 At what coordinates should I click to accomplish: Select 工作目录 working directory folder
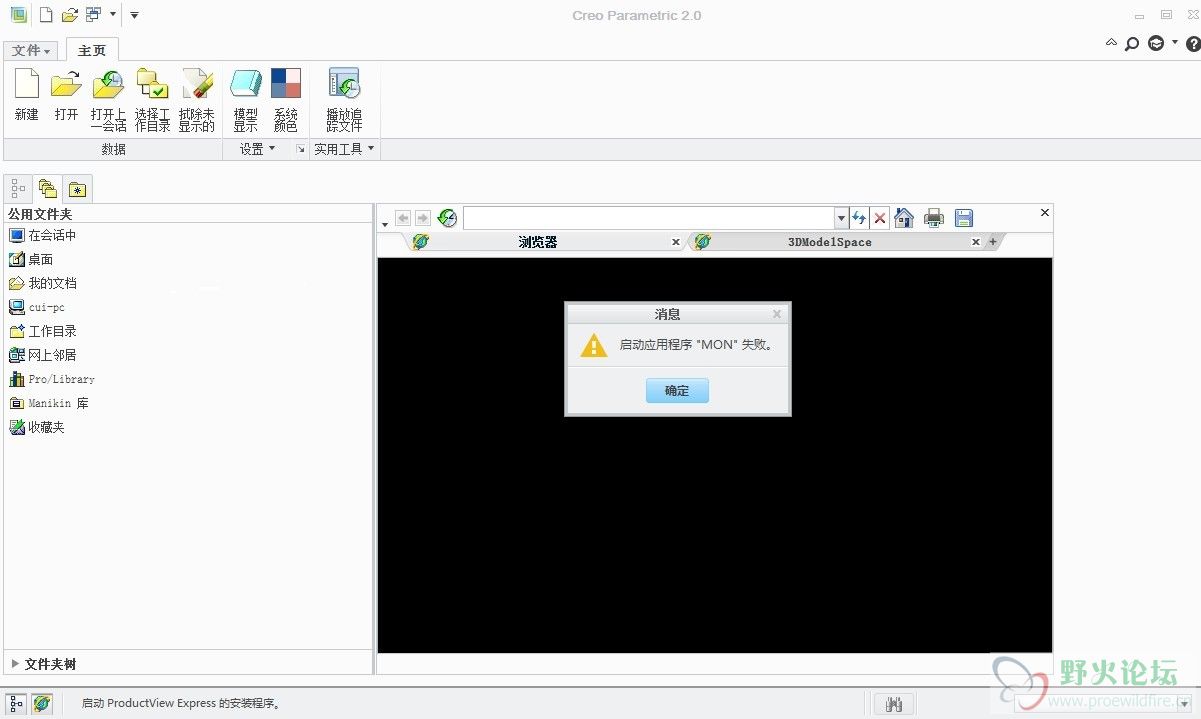(42, 331)
